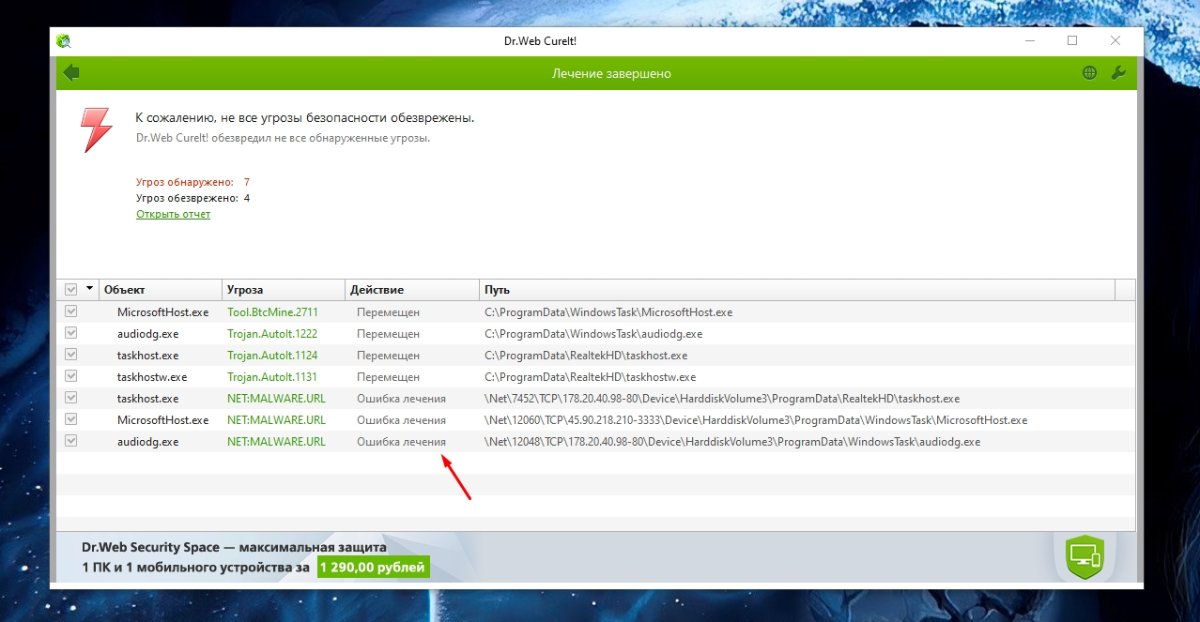Toggle checkbox for the \Net\12060 MicrosoftHost.exe row
This screenshot has height=622, width=1200.
(x=71, y=419)
